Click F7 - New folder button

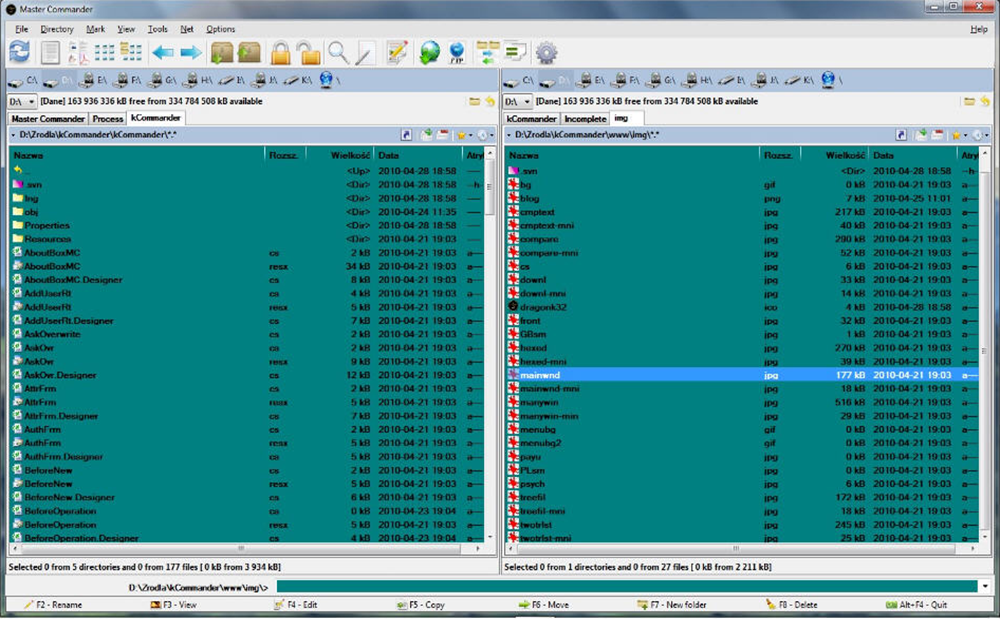pyautogui.click(x=672, y=604)
